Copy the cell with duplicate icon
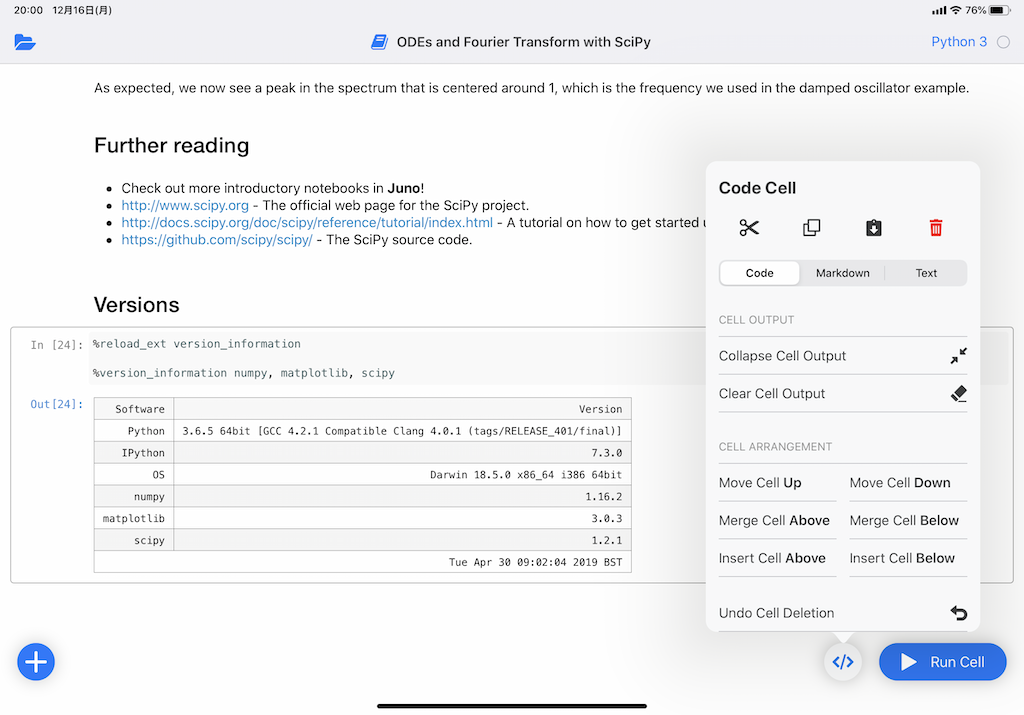Screen dimensions: 1024x715 pyautogui.click(x=811, y=228)
